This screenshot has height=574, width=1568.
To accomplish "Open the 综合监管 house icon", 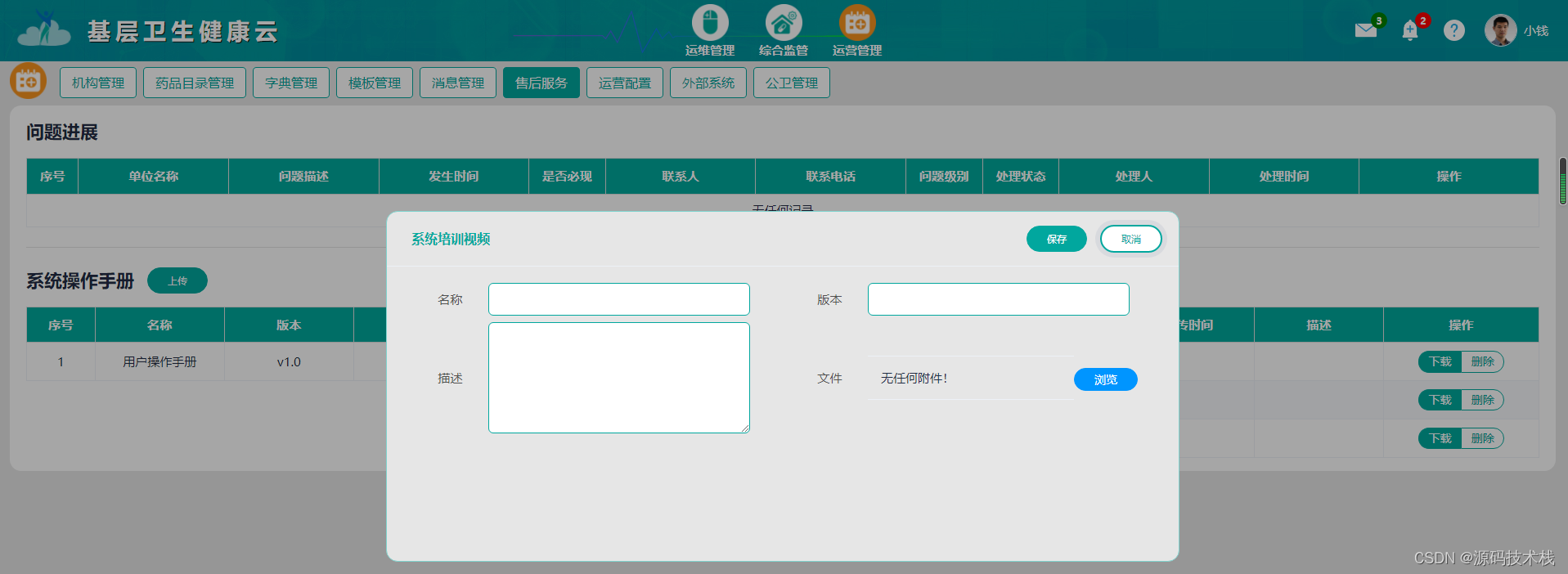I will click(x=784, y=23).
